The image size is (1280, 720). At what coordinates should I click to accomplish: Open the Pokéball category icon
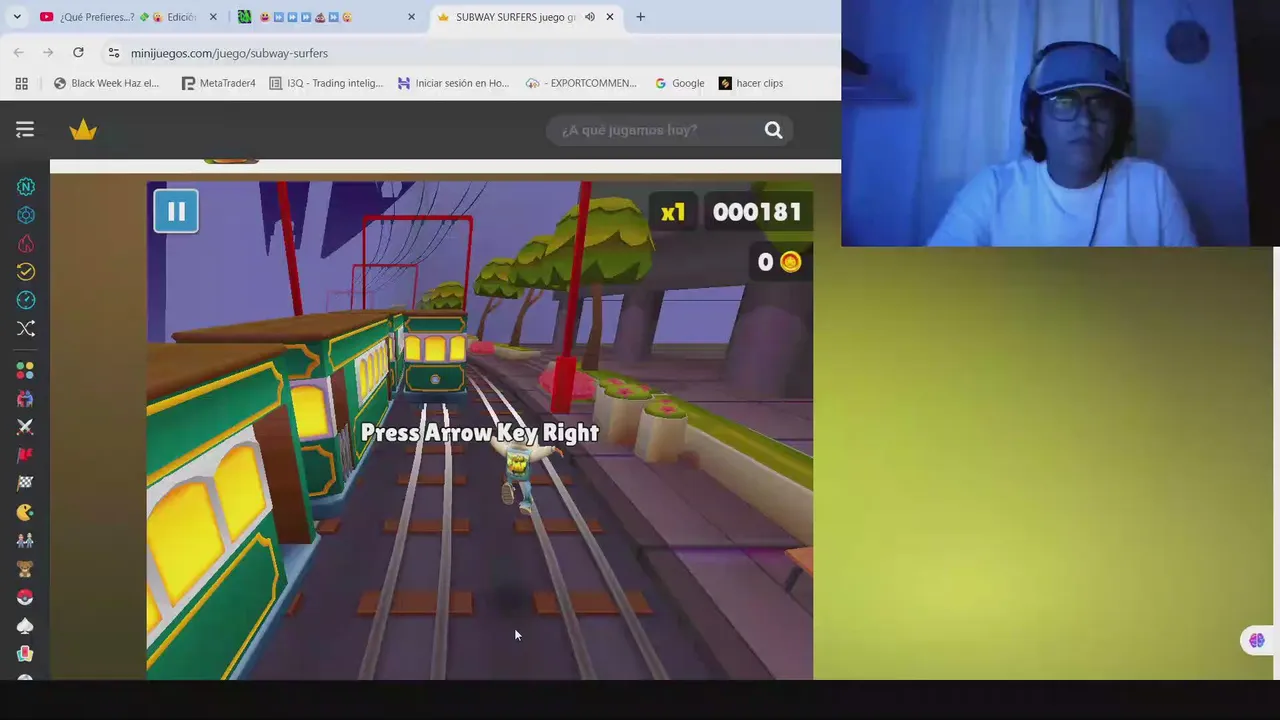point(25,597)
